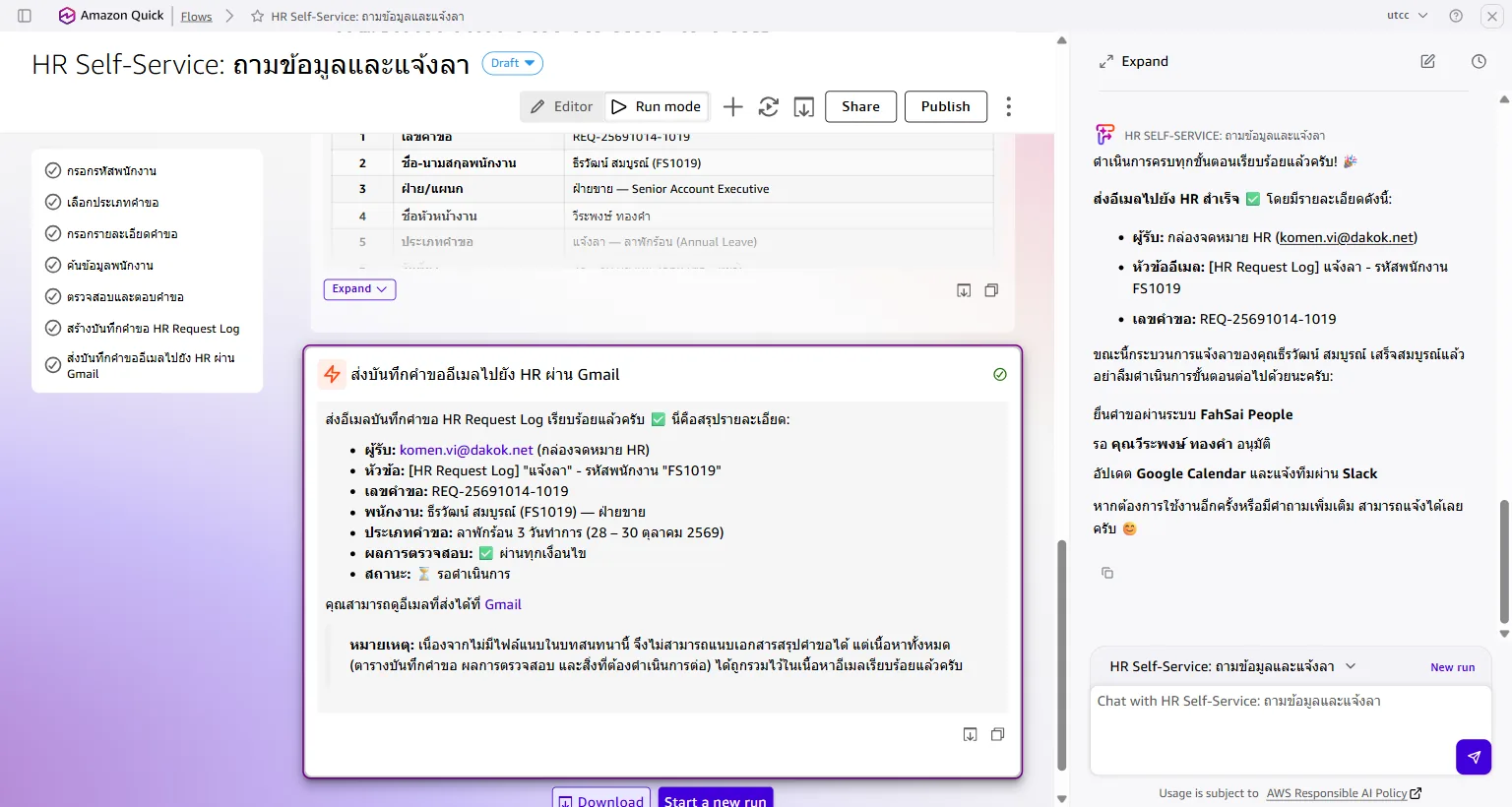
Task: Switch to Run mode
Action: pyautogui.click(x=656, y=106)
